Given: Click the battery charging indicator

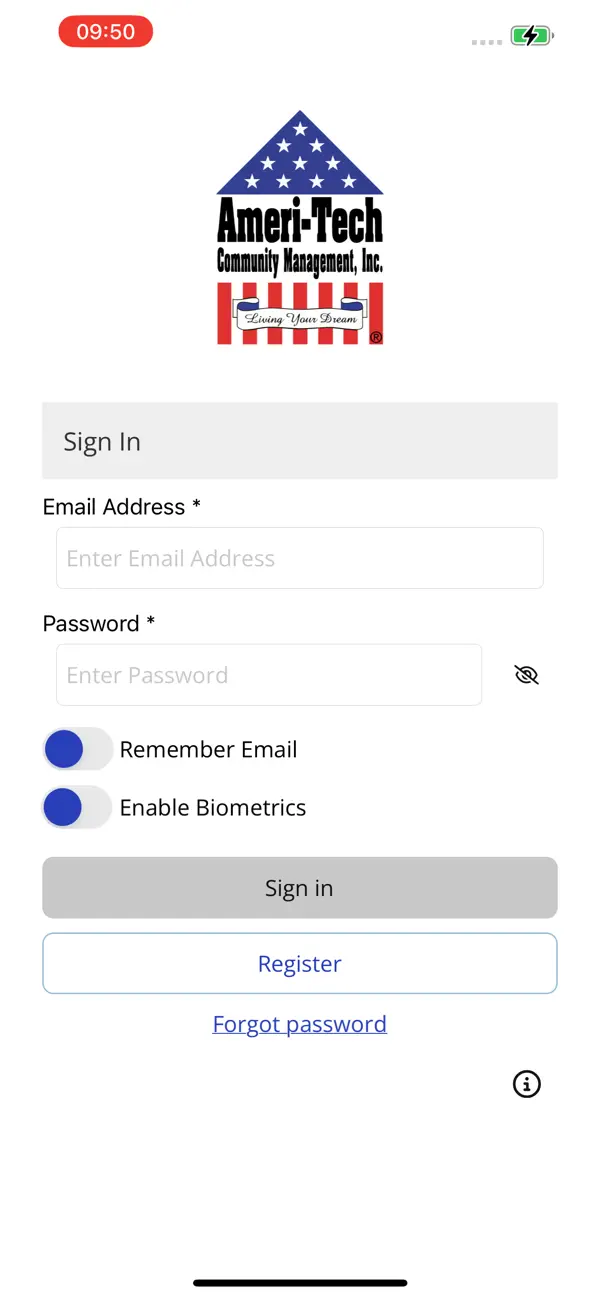Looking at the screenshot, I should (529, 35).
